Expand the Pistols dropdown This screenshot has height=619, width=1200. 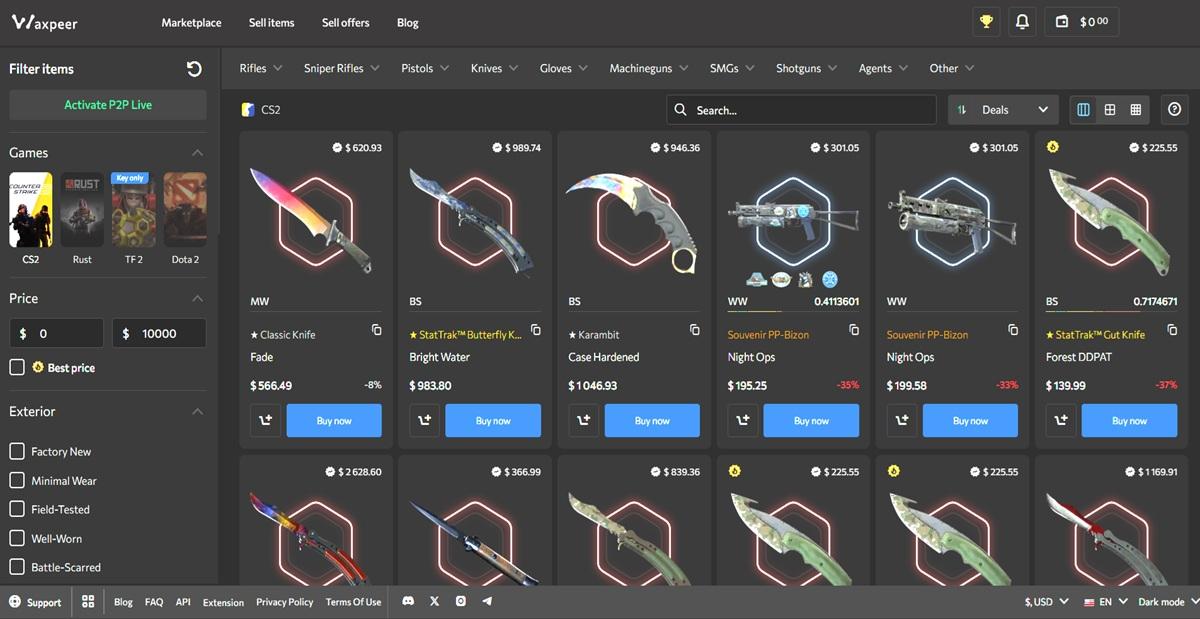coord(425,68)
